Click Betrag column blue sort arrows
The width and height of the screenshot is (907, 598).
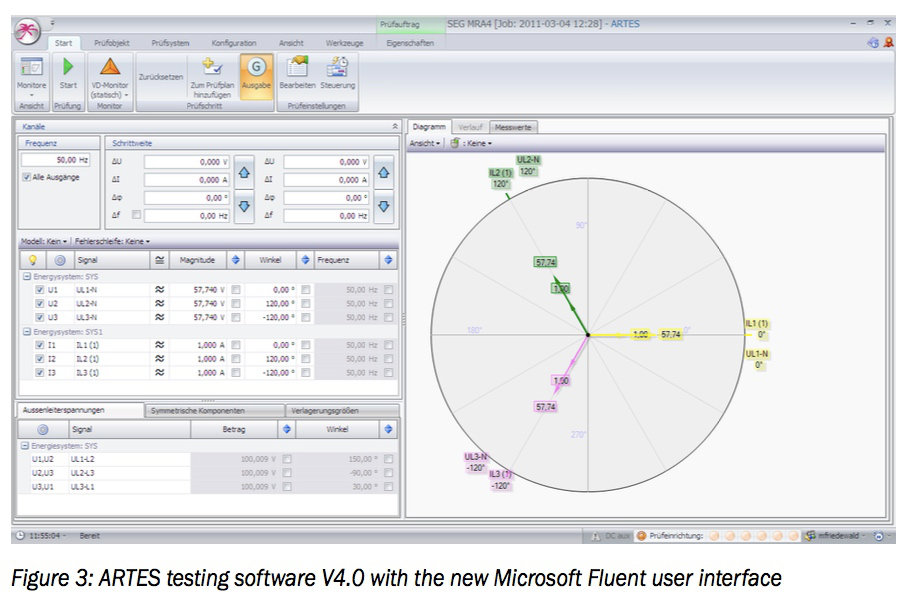(x=286, y=429)
